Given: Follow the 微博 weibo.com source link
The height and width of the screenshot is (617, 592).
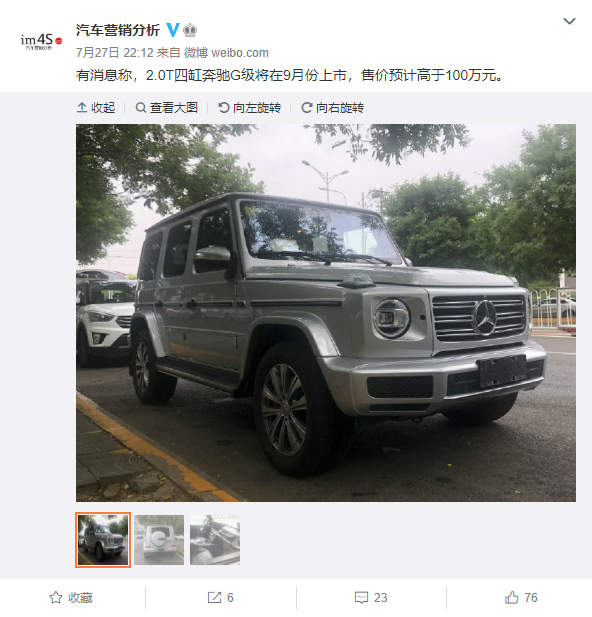Looking at the screenshot, I should point(226,53).
